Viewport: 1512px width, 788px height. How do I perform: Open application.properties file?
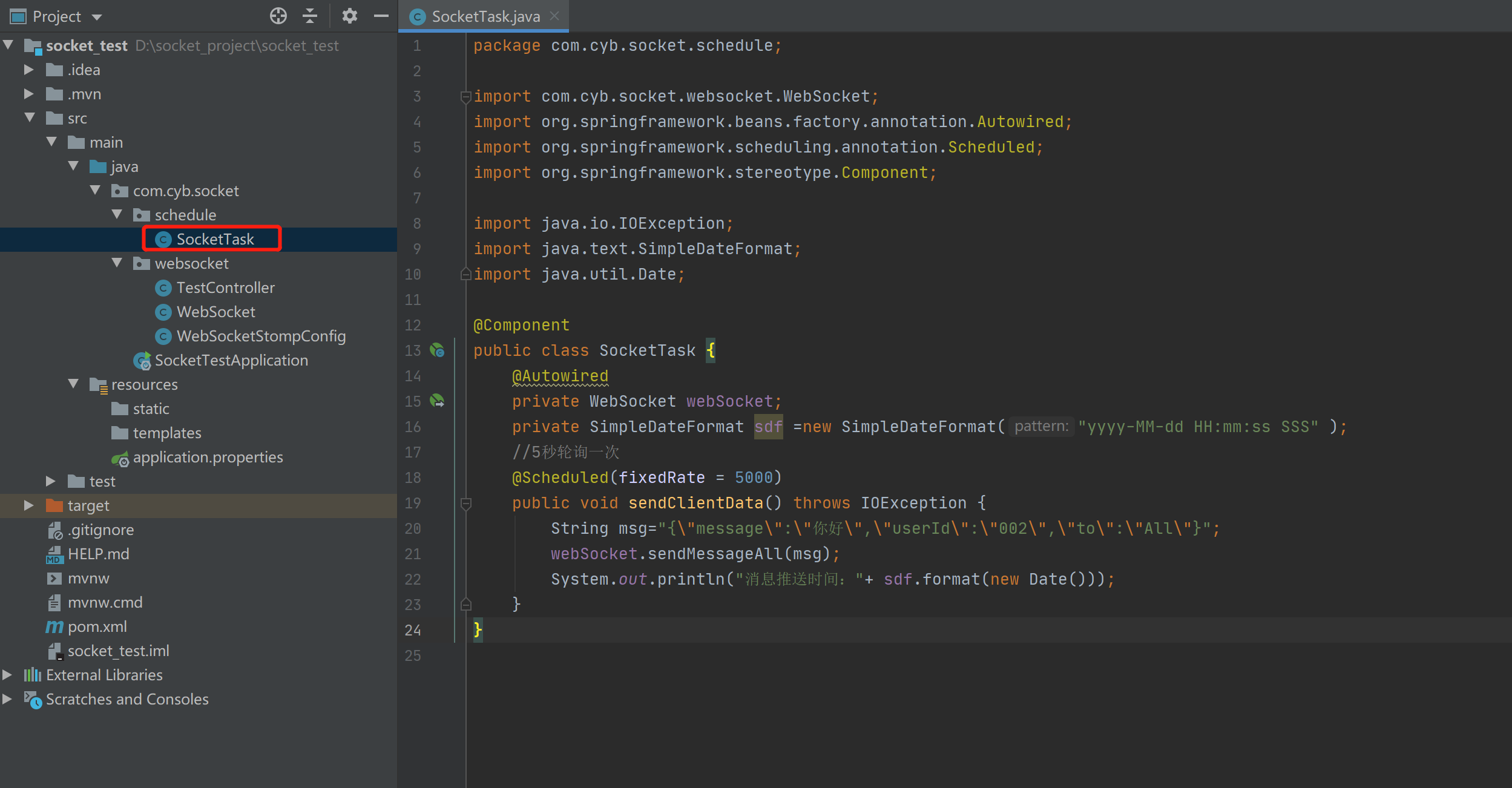tap(207, 458)
